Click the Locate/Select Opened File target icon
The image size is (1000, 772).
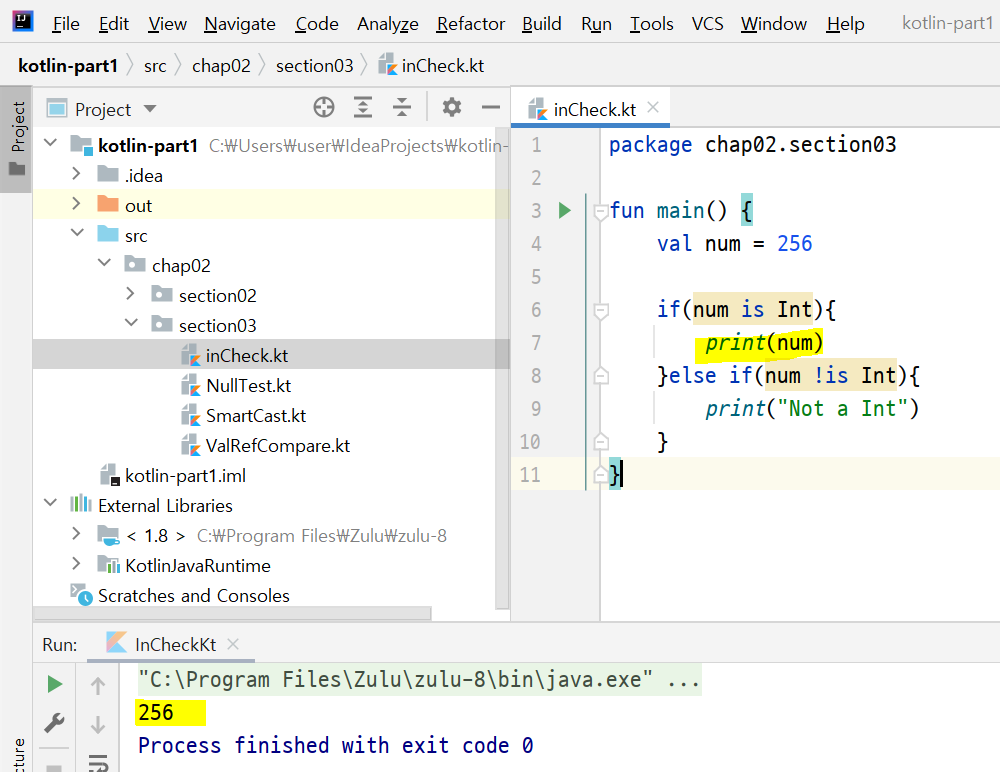click(324, 107)
